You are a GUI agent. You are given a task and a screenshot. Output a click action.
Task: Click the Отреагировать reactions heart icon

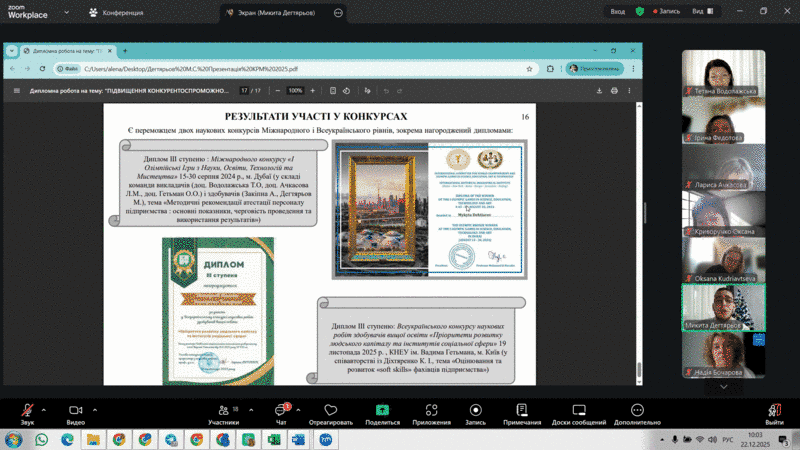[x=330, y=411]
